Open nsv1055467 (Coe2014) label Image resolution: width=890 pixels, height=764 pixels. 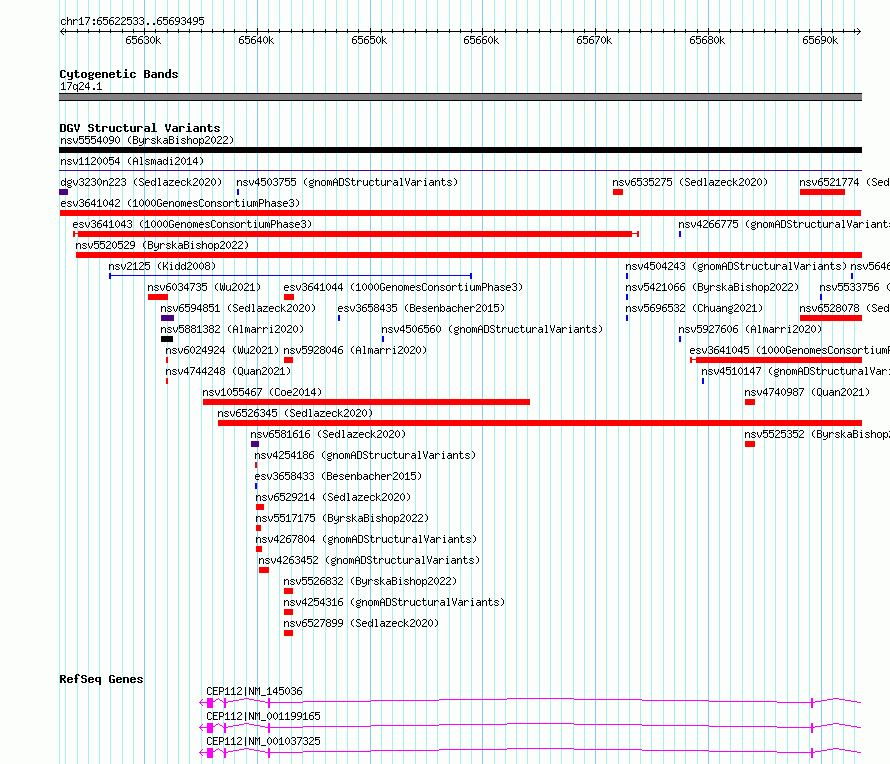pyautogui.click(x=262, y=392)
